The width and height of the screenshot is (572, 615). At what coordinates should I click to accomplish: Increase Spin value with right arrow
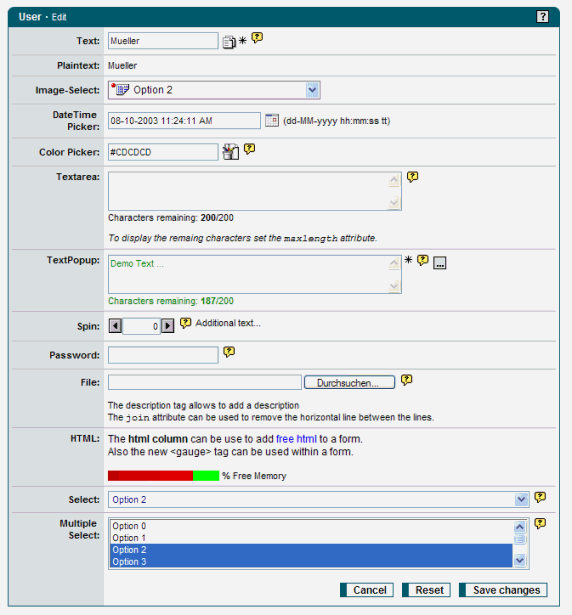[x=168, y=326]
